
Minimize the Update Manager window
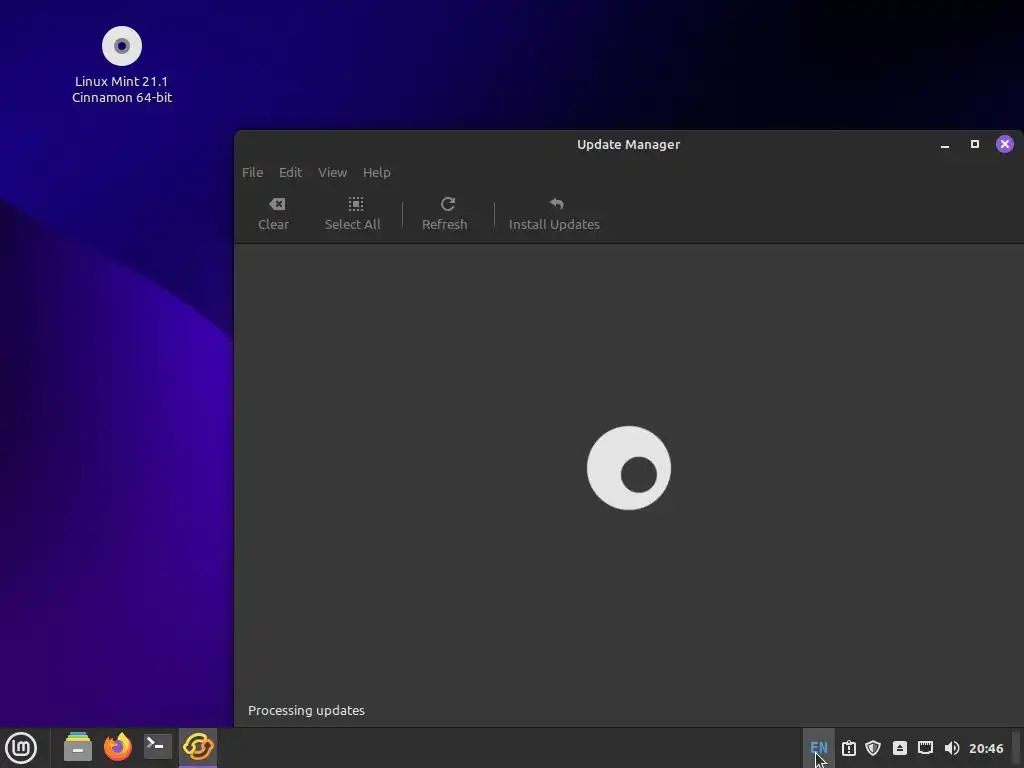click(x=945, y=144)
